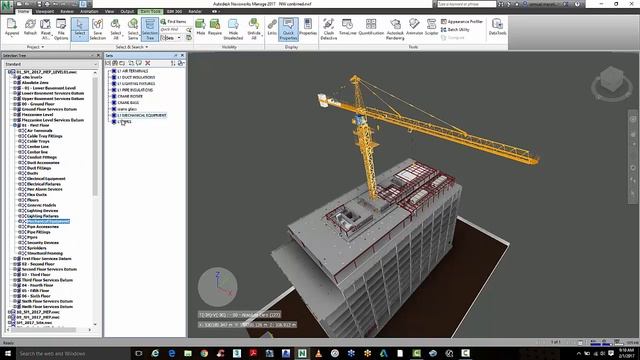Image resolution: width=640 pixels, height=360 pixels.
Task: Expand the Project panel dropdown arrow
Action: [x=43, y=47]
